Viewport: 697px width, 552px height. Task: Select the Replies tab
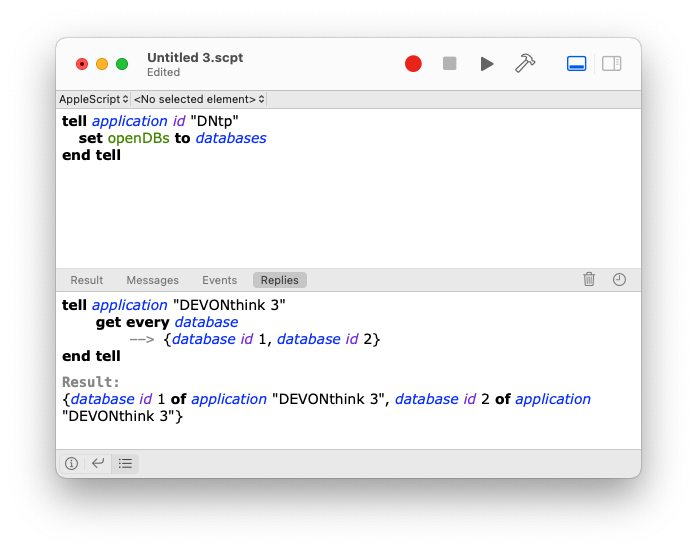click(280, 280)
